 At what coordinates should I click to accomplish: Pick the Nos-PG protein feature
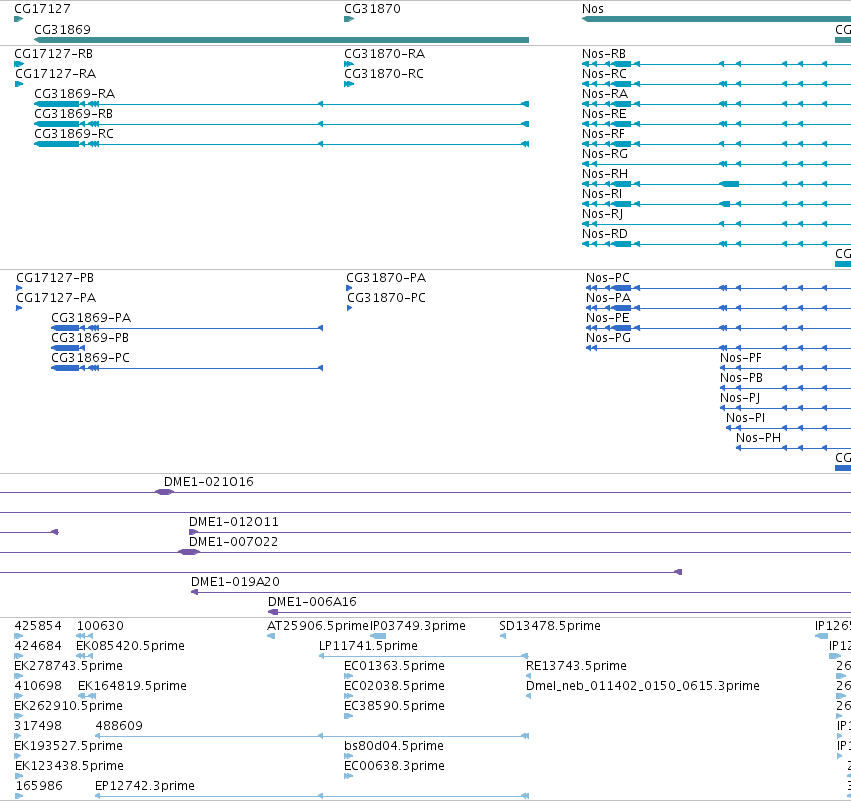coord(608,338)
